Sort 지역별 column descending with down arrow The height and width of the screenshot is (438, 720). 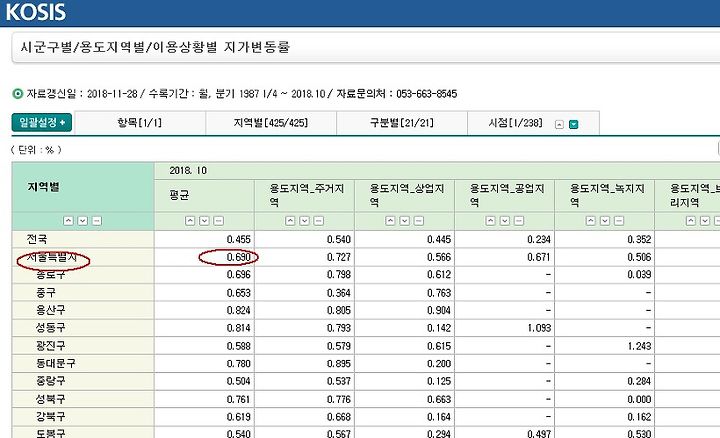coord(83,221)
